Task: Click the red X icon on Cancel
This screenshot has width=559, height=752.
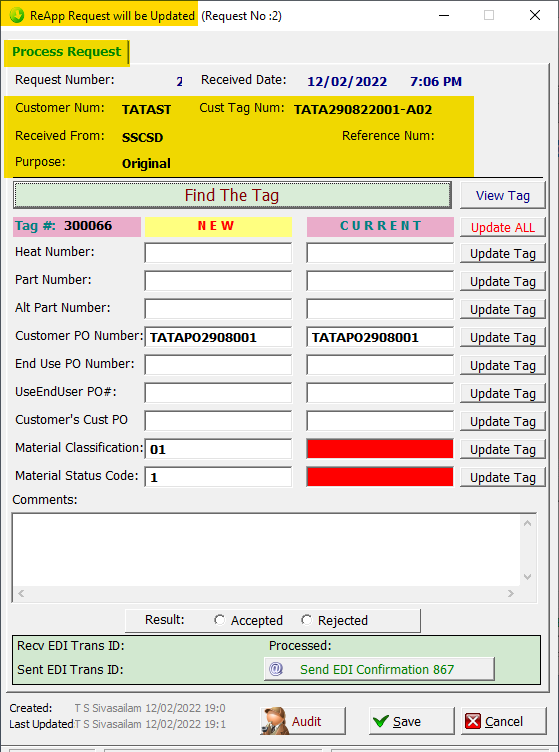Action: [473, 721]
